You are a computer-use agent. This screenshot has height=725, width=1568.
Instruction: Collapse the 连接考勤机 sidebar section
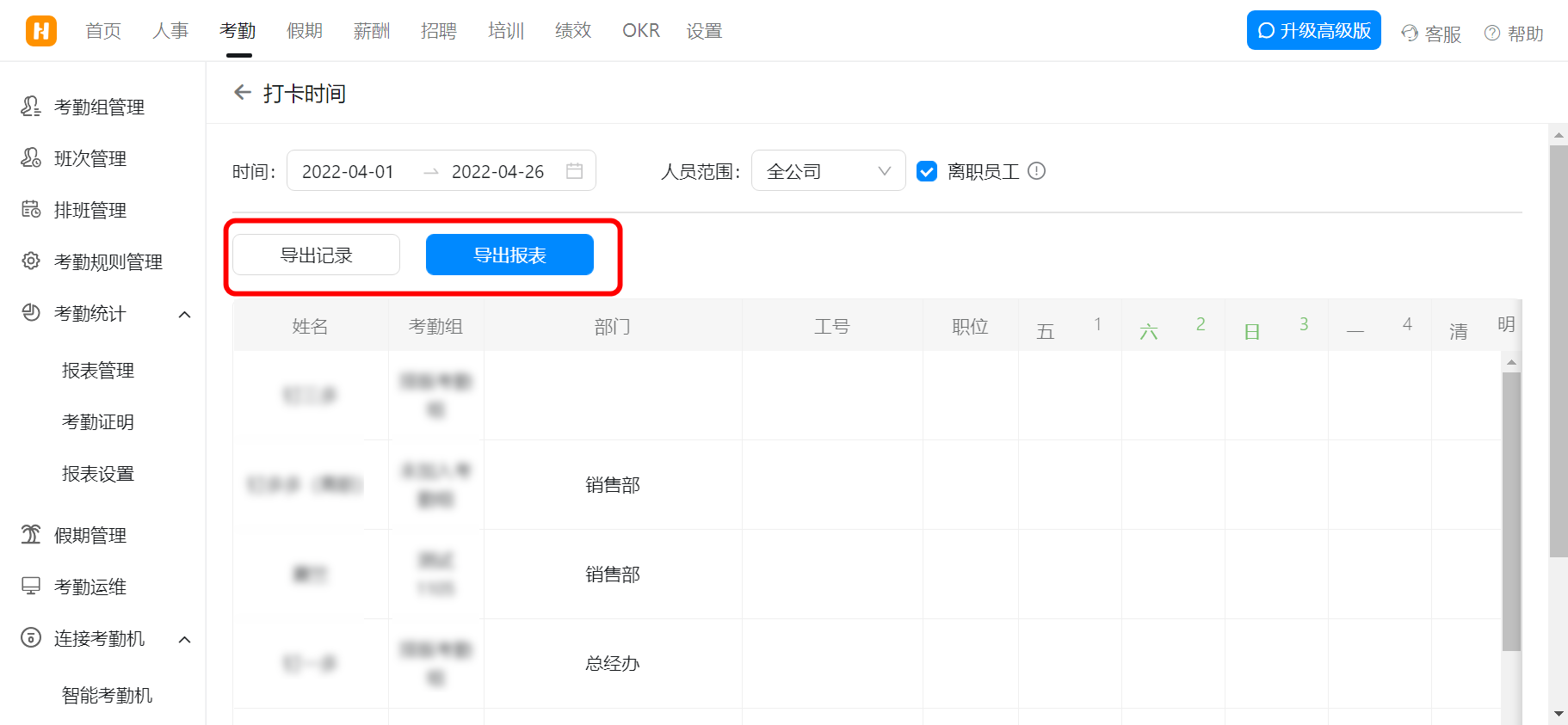coord(184,640)
